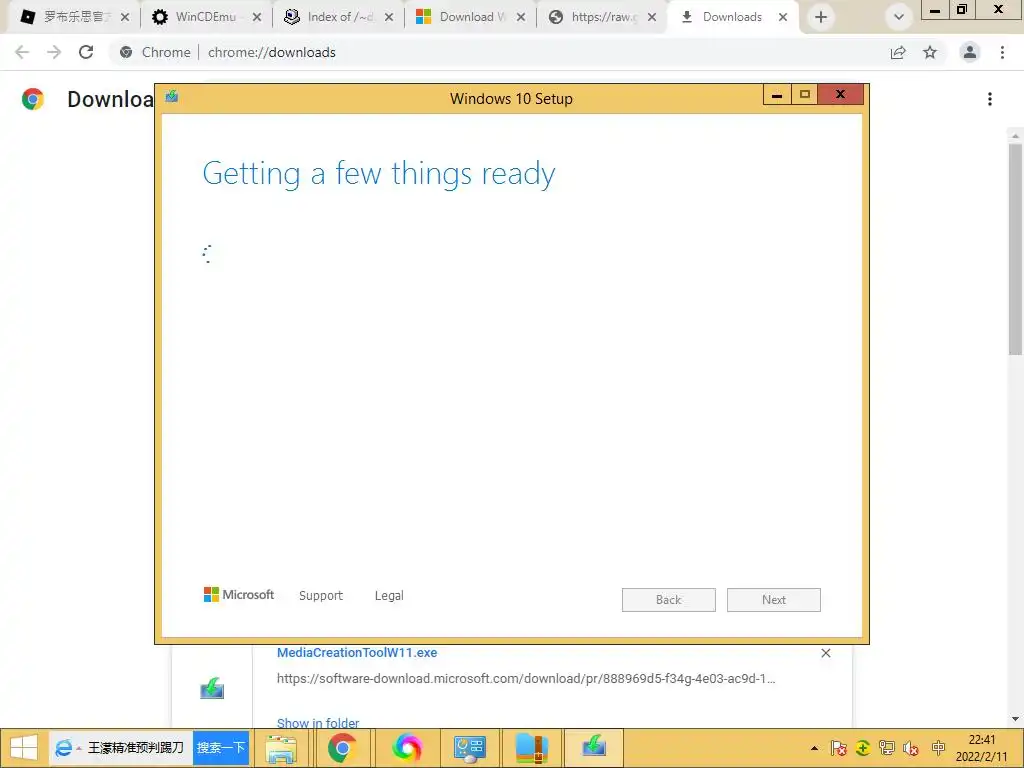1024x768 pixels.
Task: Open the clock showing 22:41
Action: tap(982, 748)
